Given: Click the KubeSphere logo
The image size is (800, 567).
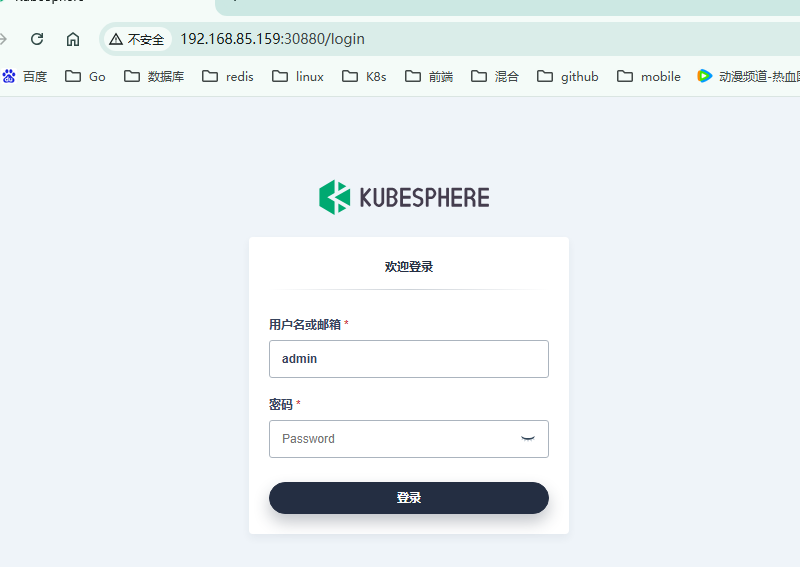Looking at the screenshot, I should pyautogui.click(x=404, y=198).
